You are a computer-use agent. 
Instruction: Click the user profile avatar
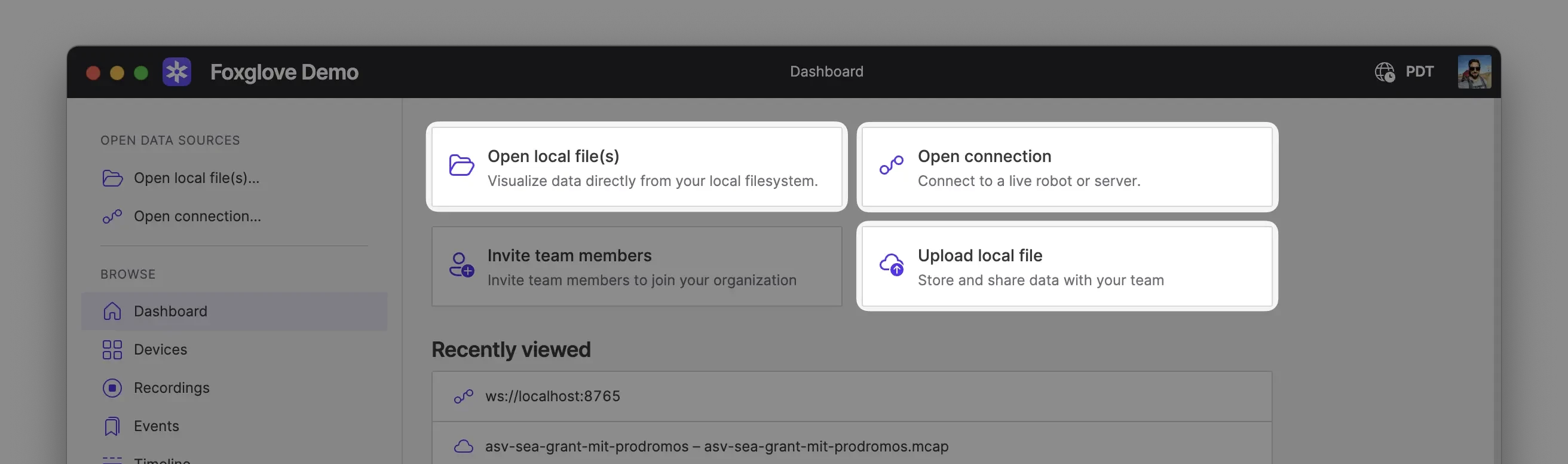point(1474,72)
